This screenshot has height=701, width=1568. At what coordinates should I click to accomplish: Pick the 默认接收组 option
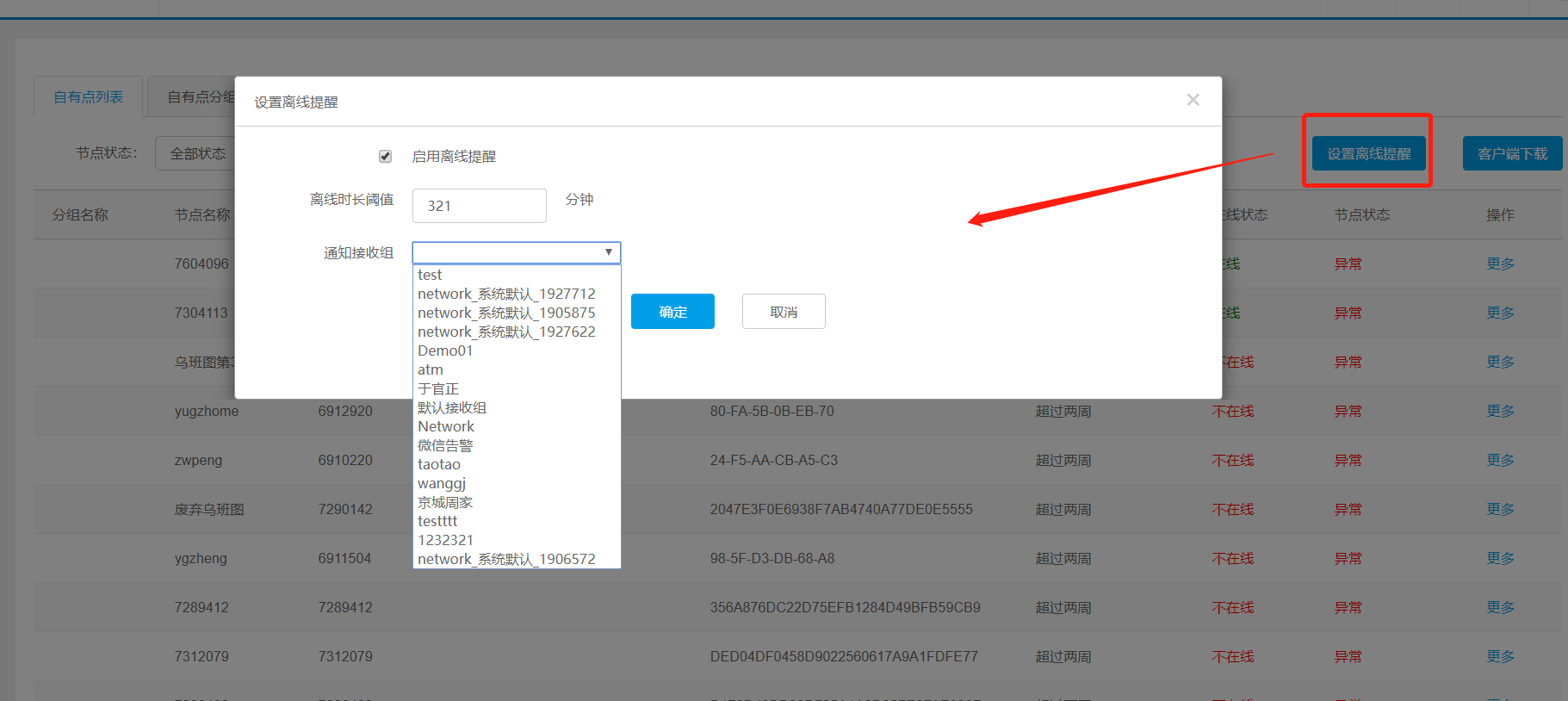click(x=452, y=408)
